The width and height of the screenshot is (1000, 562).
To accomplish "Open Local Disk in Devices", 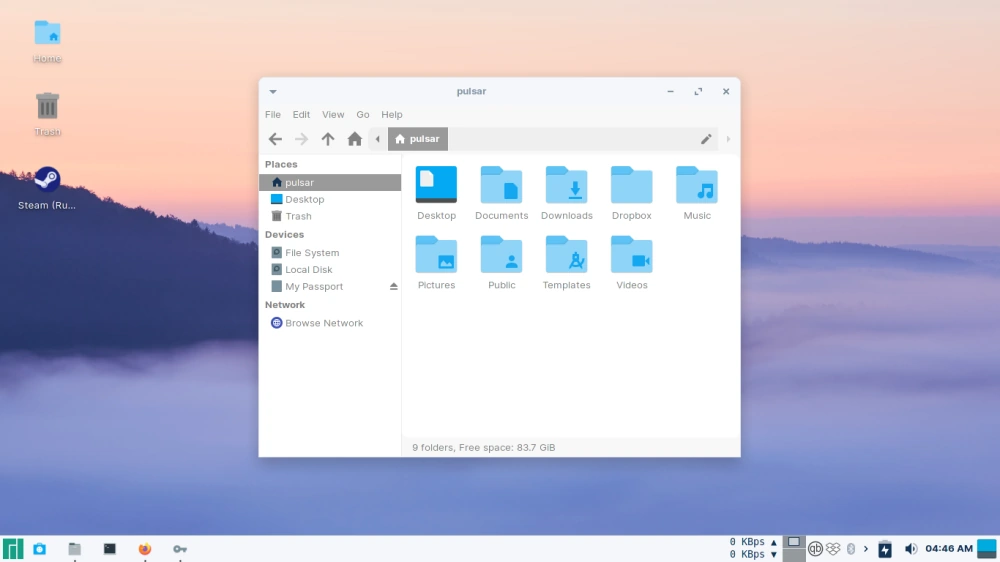I will pos(330,270).
